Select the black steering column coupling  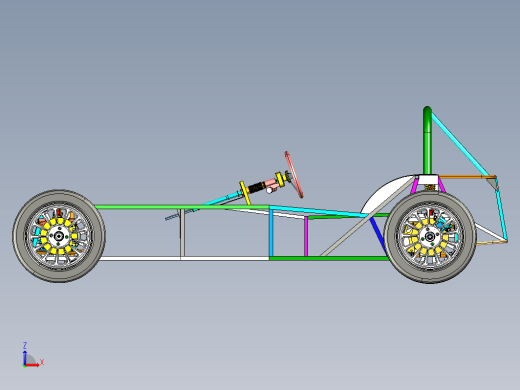(x=256, y=187)
